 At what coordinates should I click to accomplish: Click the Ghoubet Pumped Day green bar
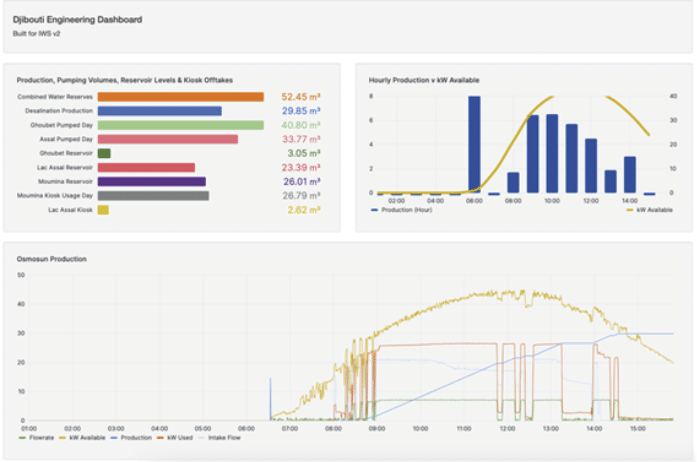coord(180,125)
